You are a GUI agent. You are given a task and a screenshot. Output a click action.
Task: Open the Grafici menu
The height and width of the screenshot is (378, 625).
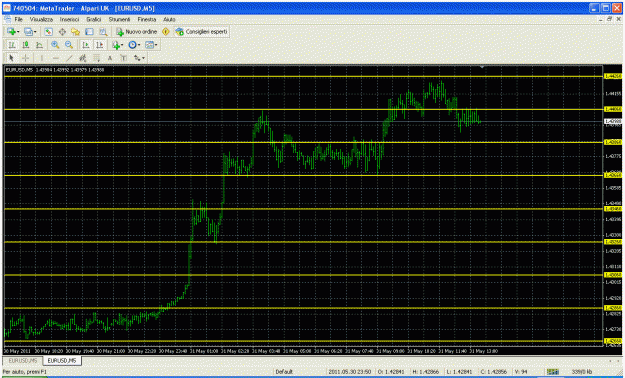click(x=94, y=20)
